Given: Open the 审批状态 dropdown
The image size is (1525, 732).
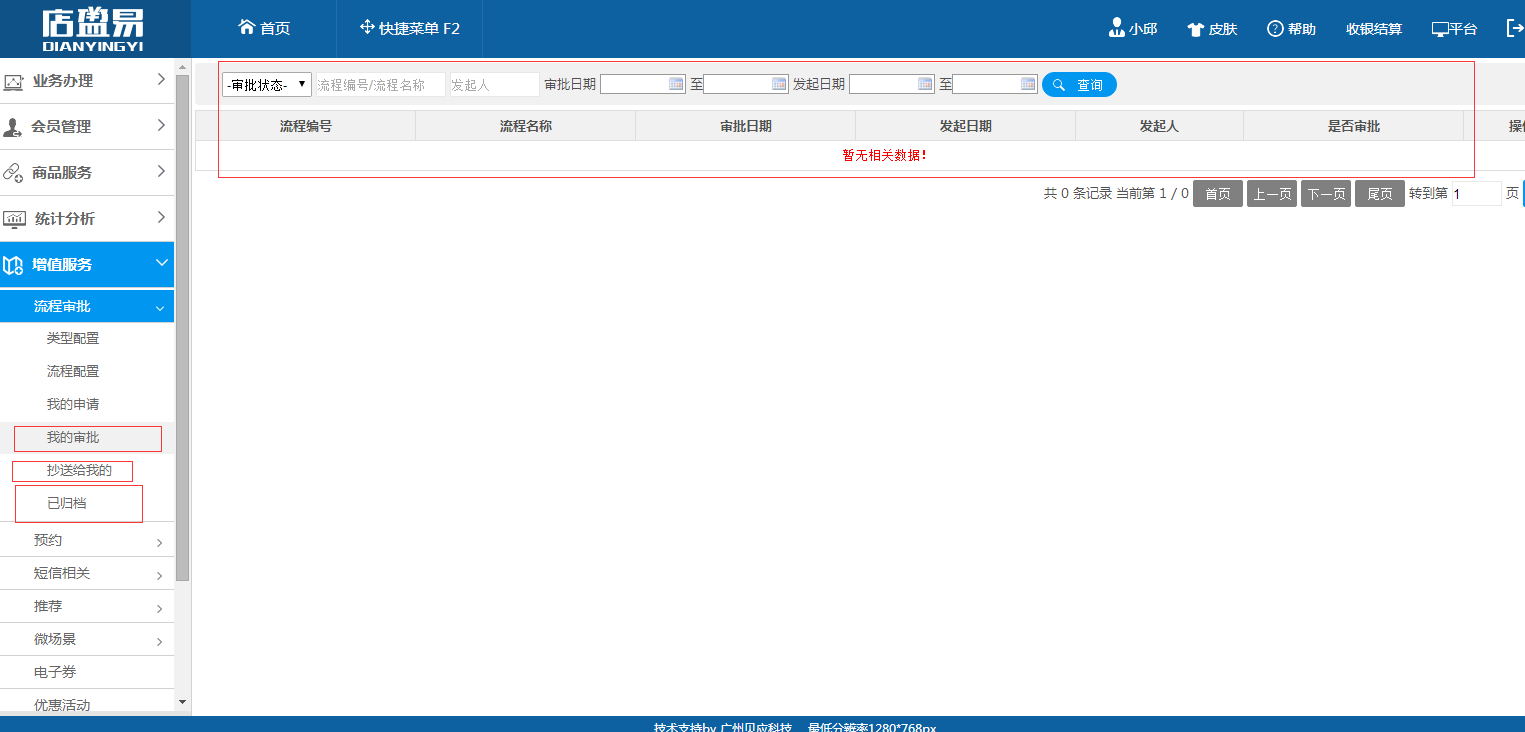Looking at the screenshot, I should (x=267, y=85).
